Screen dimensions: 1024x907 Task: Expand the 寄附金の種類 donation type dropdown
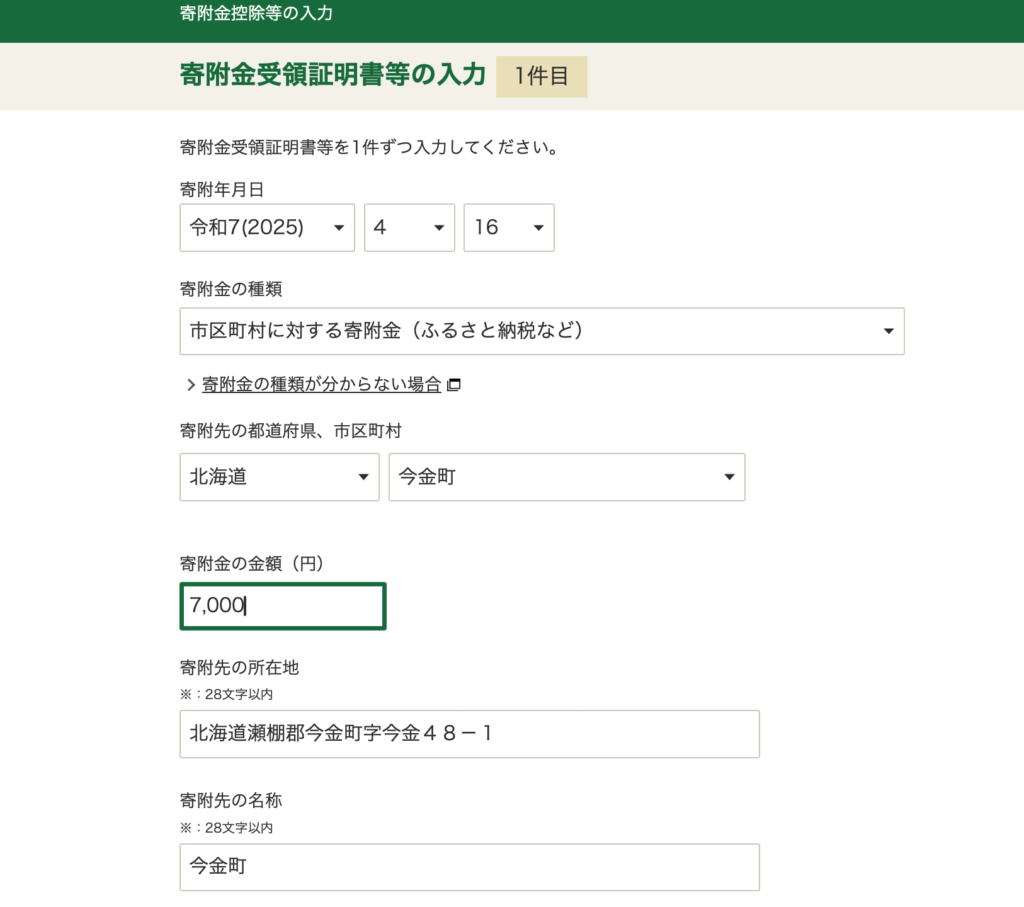(x=541, y=331)
